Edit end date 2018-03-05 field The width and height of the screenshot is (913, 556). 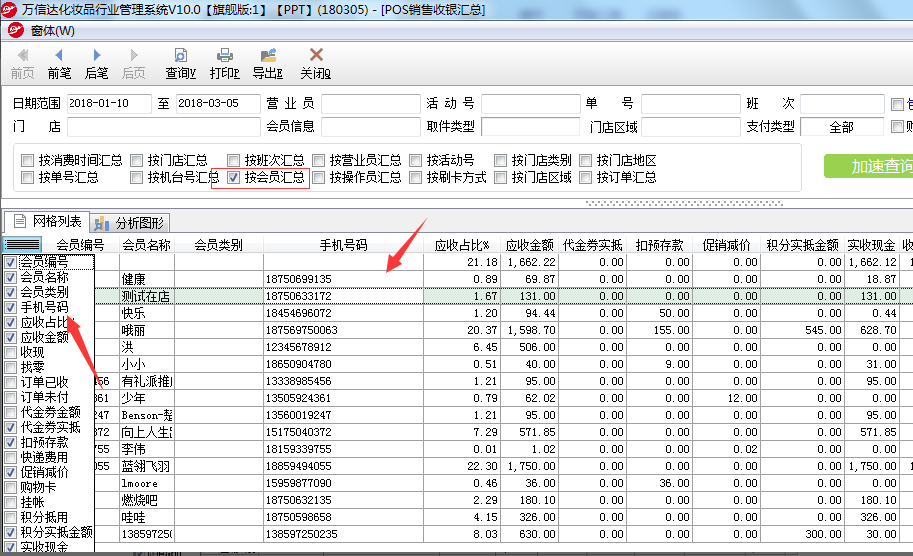tap(218, 104)
